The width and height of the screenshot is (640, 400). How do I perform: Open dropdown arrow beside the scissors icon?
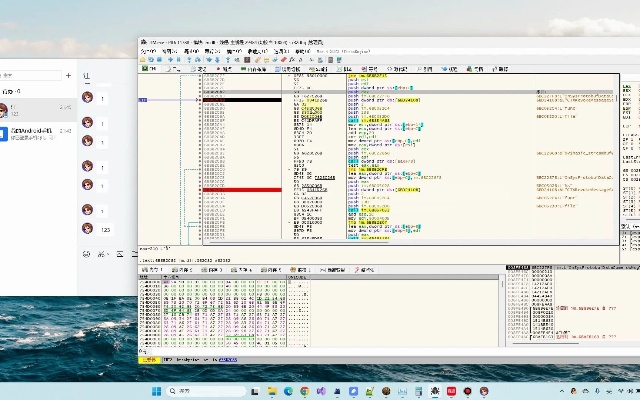point(109,255)
